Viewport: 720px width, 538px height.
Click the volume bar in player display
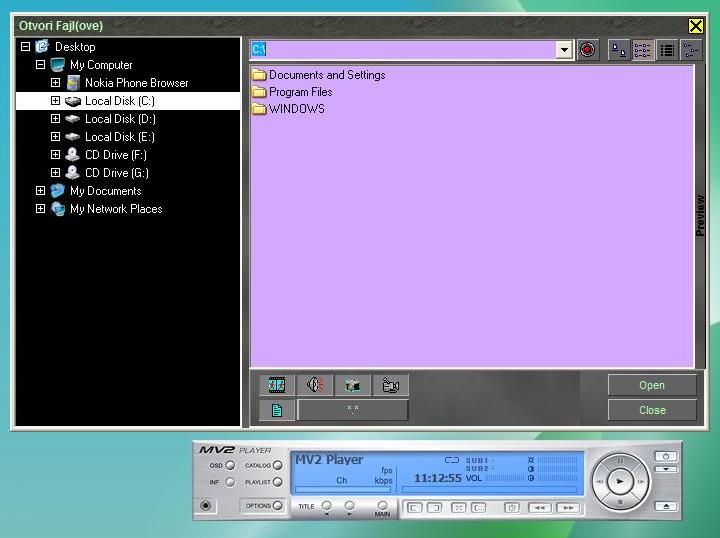[504, 478]
